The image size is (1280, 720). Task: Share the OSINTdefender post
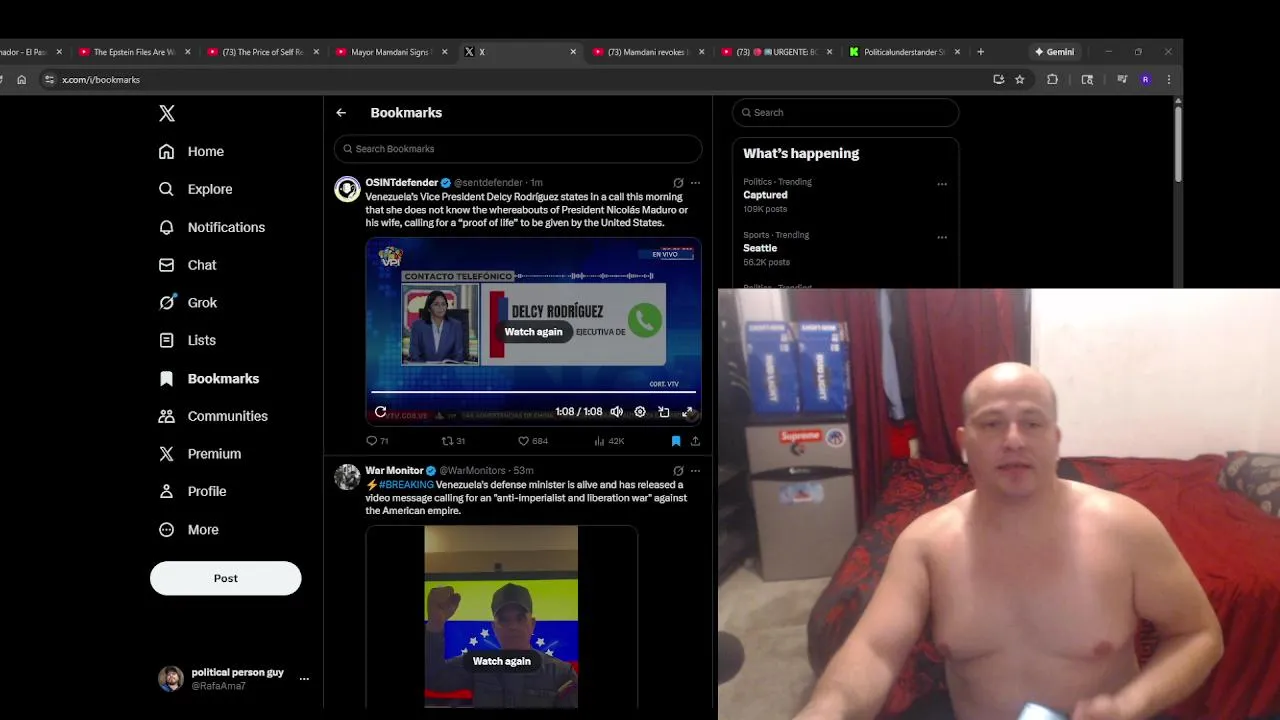(x=695, y=441)
